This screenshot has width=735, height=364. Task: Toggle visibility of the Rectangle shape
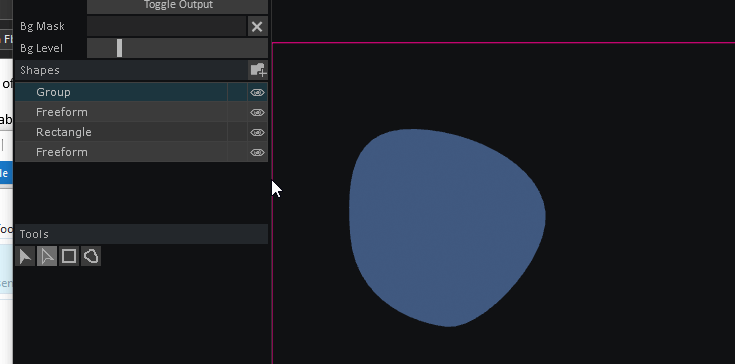[257, 133]
